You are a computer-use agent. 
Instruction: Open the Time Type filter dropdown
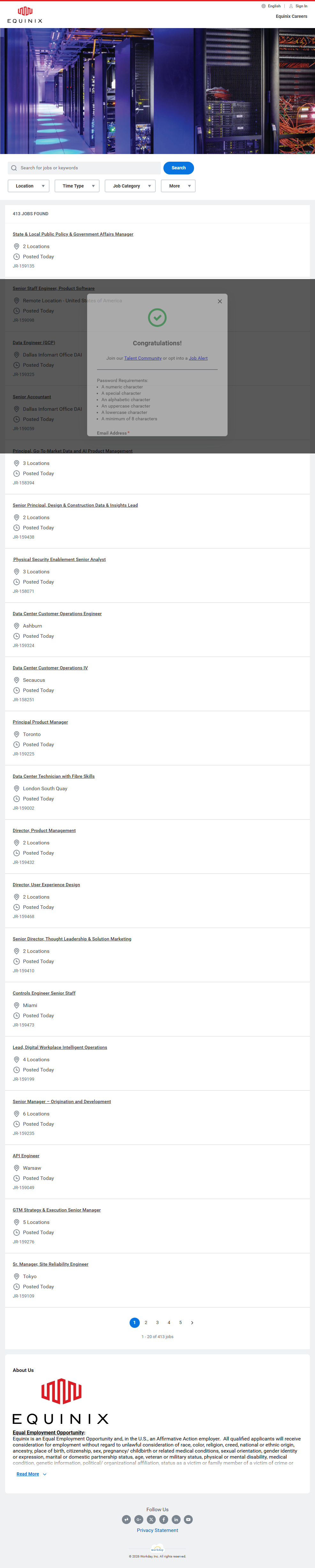pos(77,186)
